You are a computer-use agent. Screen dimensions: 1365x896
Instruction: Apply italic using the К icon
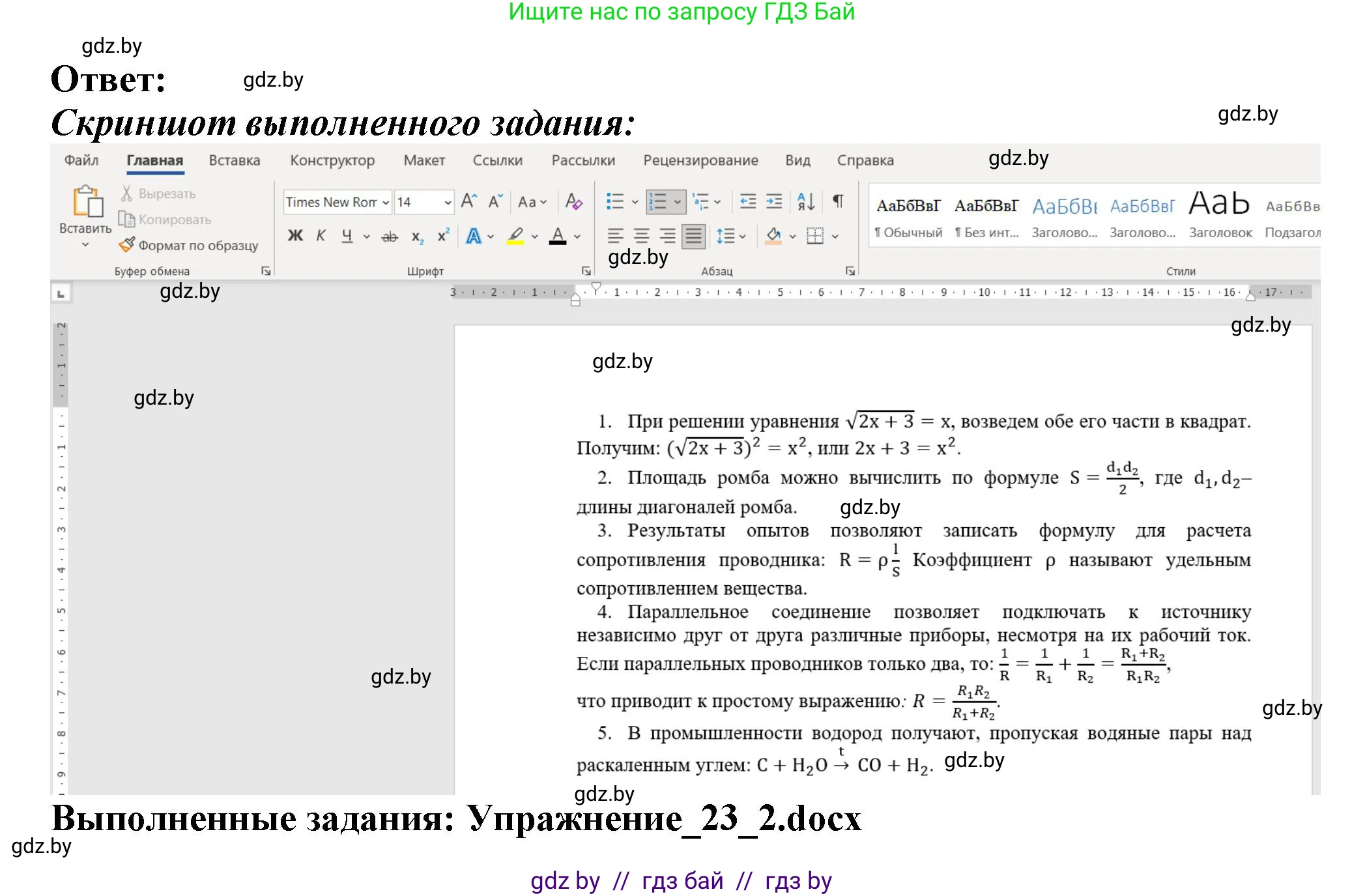(x=321, y=235)
